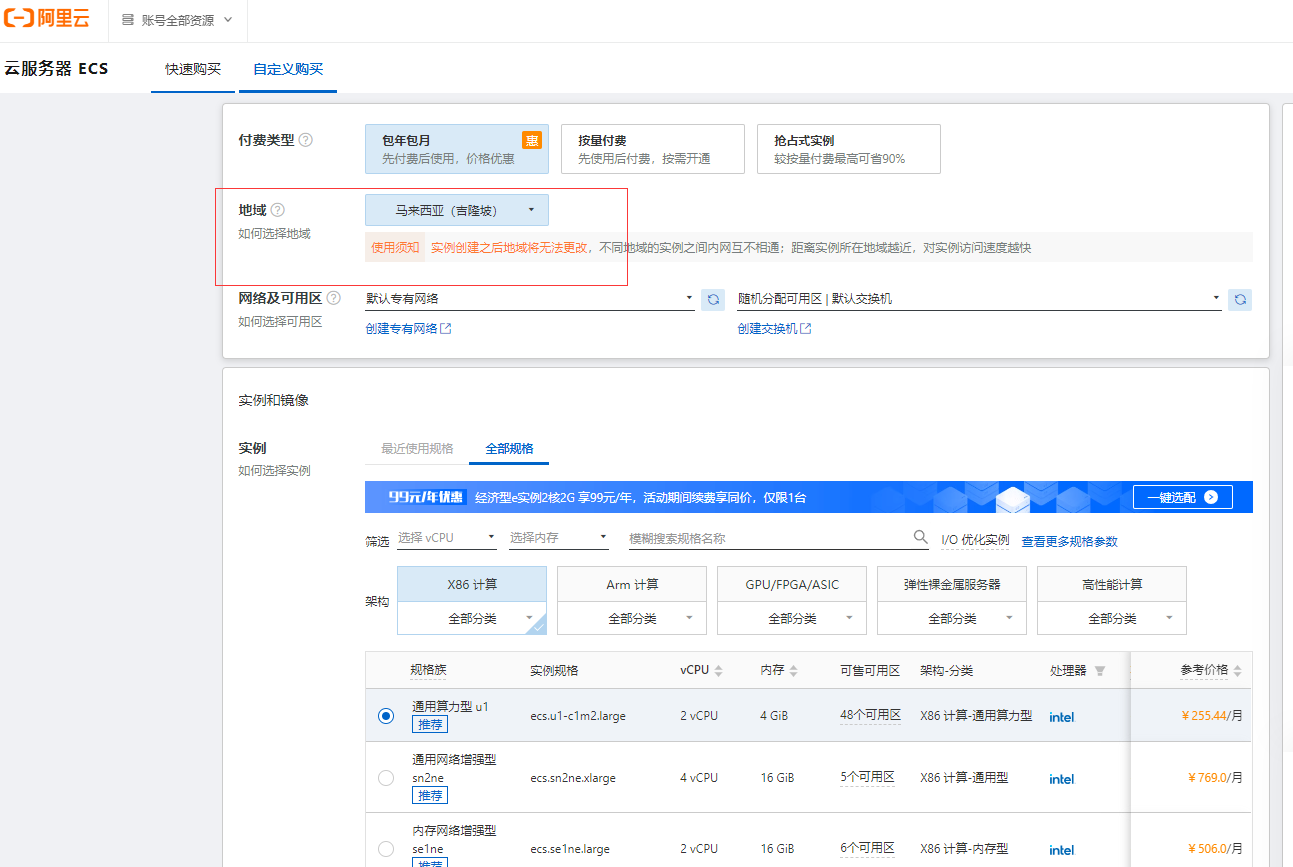Click the I/O 优化实例 label
1293x867 pixels.
coord(975,540)
